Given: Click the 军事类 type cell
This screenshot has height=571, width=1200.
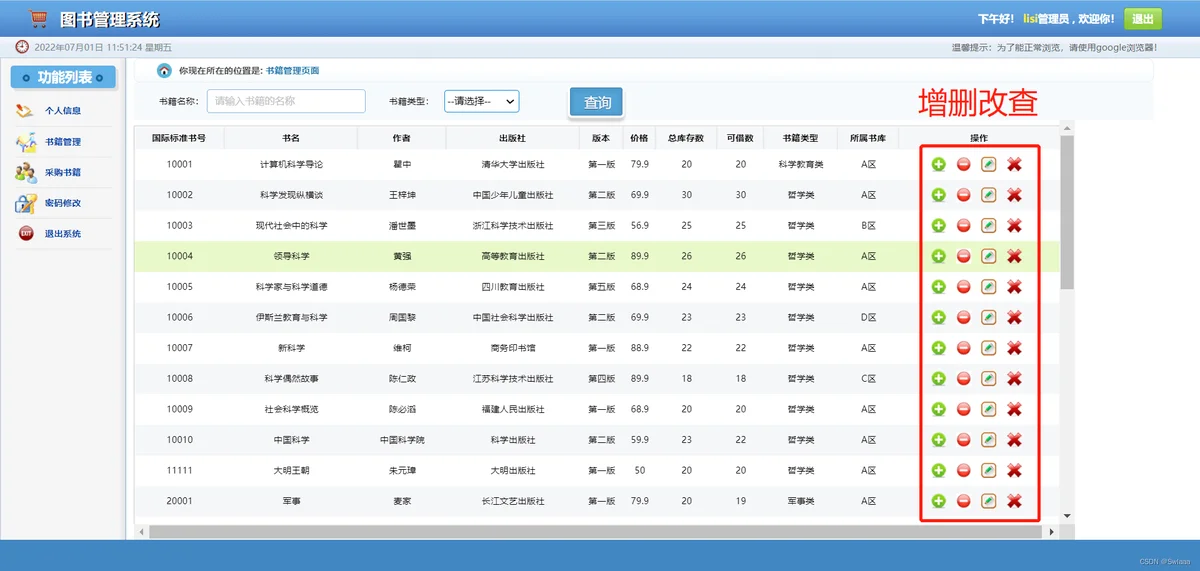Looking at the screenshot, I should pos(802,501).
